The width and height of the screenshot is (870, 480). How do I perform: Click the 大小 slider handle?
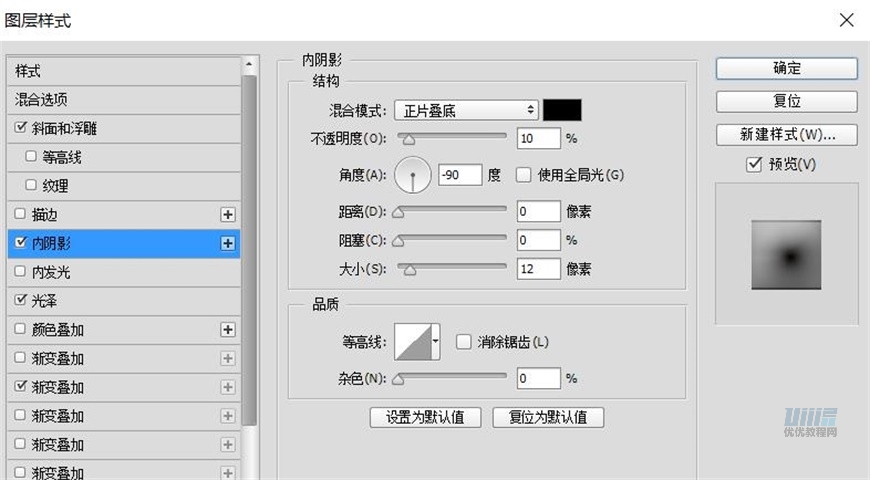(409, 270)
